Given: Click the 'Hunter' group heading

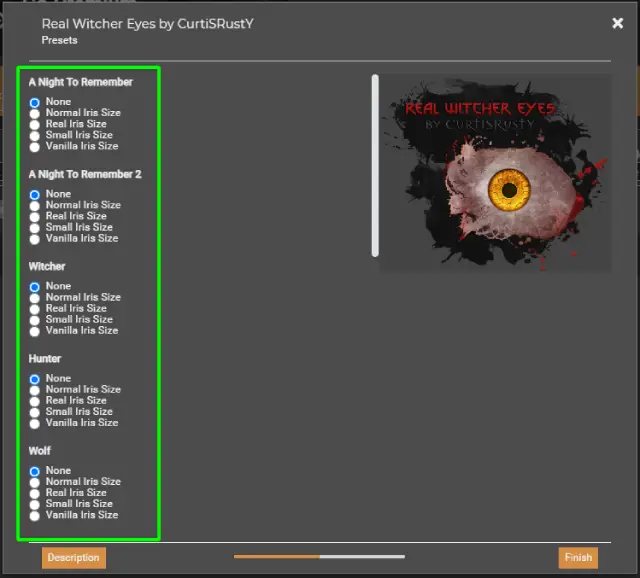Looking at the screenshot, I should [x=45, y=359].
